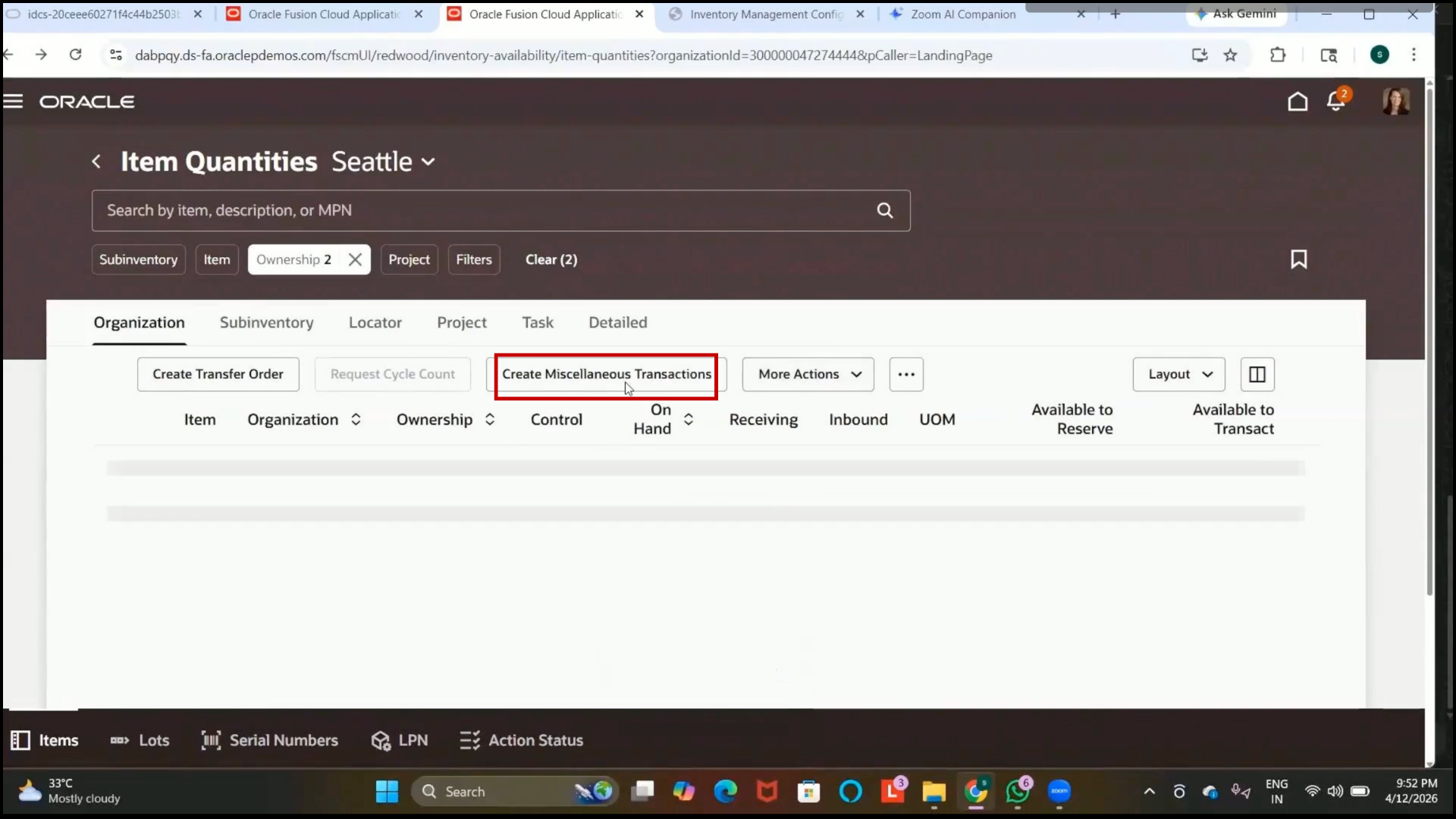Switch to the Task view tab
Image resolution: width=1456 pixels, height=819 pixels.
pyautogui.click(x=538, y=323)
